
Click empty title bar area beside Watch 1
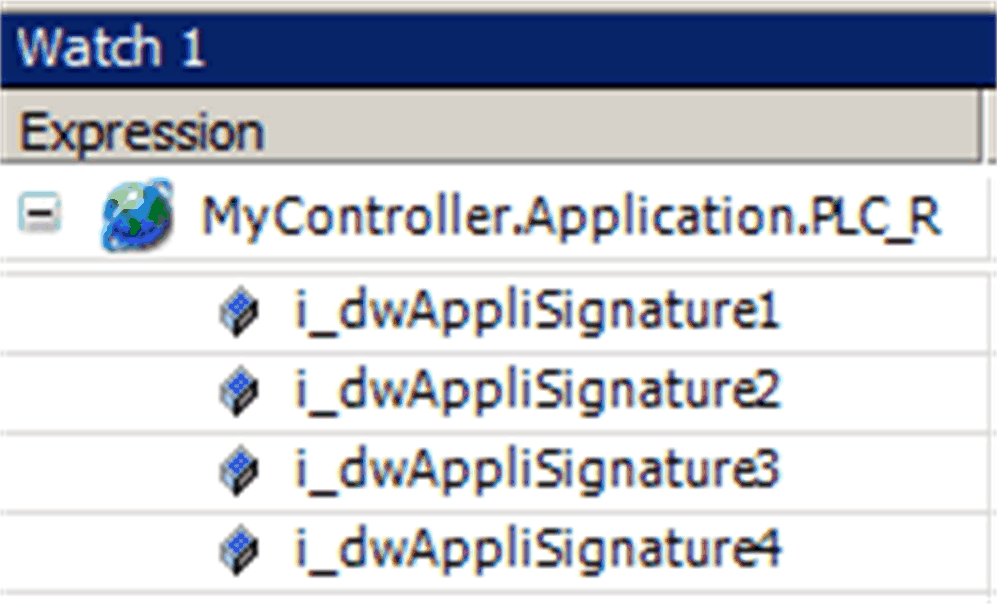598,48
